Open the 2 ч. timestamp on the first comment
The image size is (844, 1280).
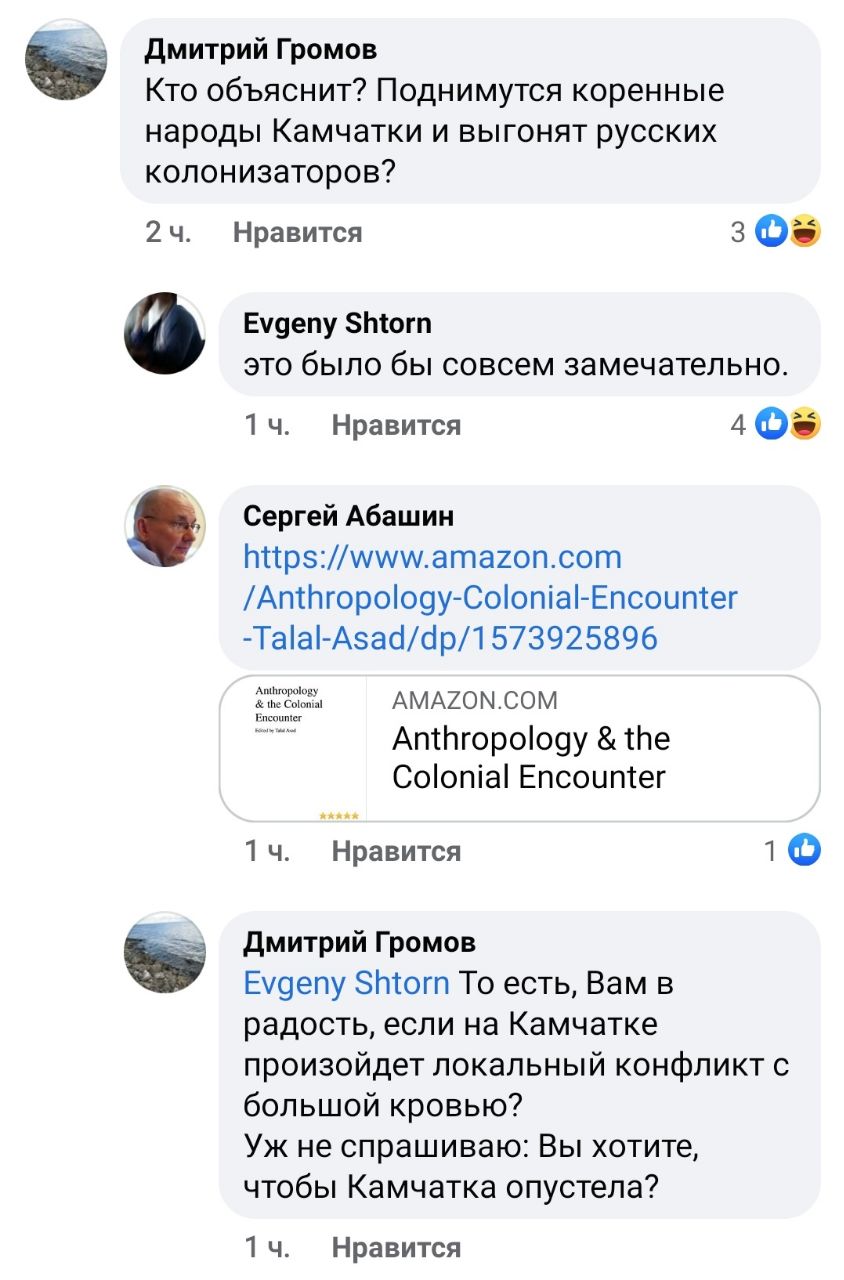click(168, 233)
